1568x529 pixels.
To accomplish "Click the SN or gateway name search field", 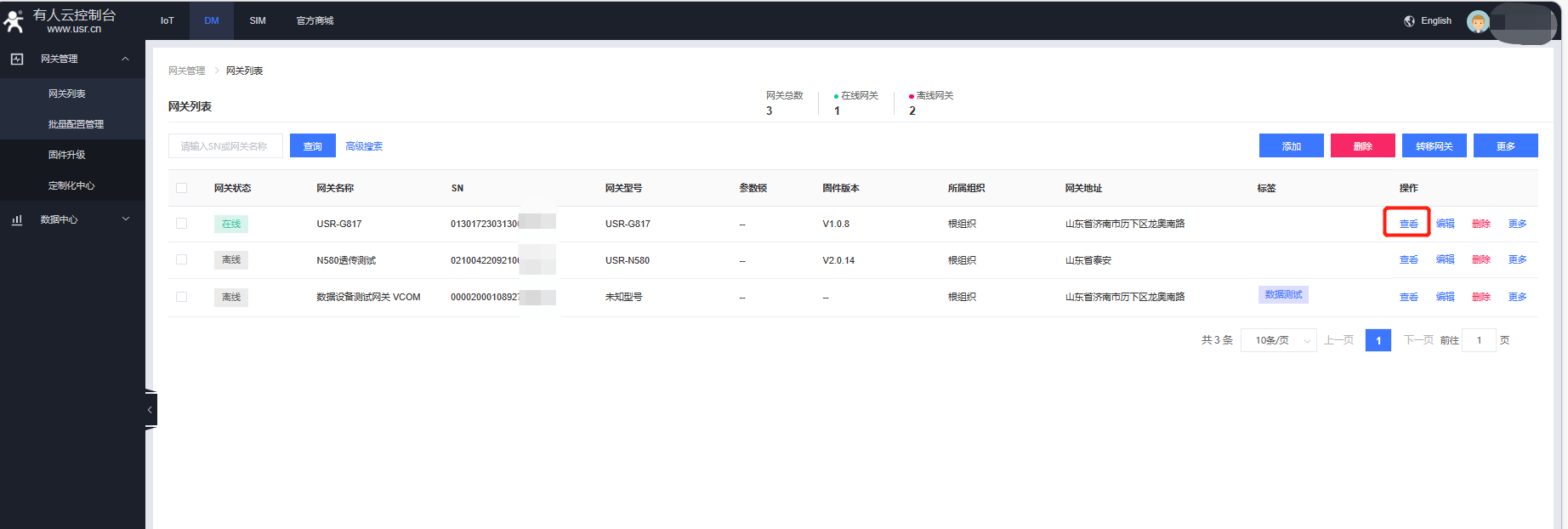I will 225,146.
